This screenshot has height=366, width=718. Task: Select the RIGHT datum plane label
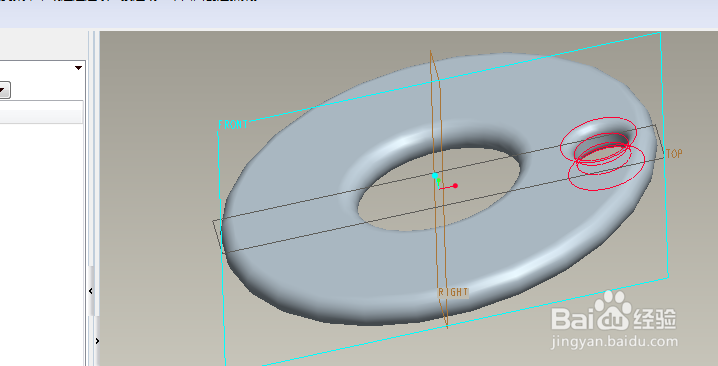[x=453, y=292]
